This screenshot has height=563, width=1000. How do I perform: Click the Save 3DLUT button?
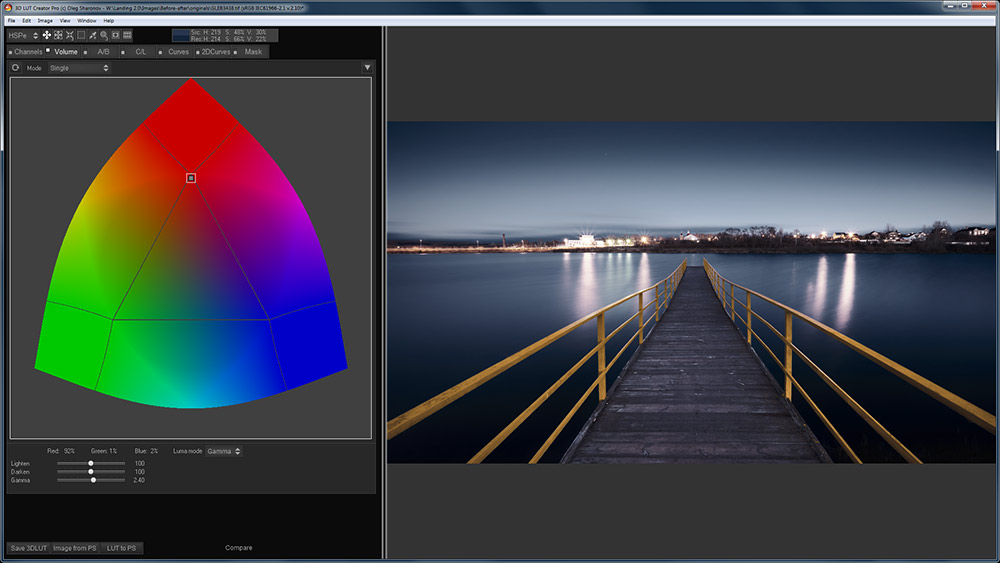tap(27, 548)
